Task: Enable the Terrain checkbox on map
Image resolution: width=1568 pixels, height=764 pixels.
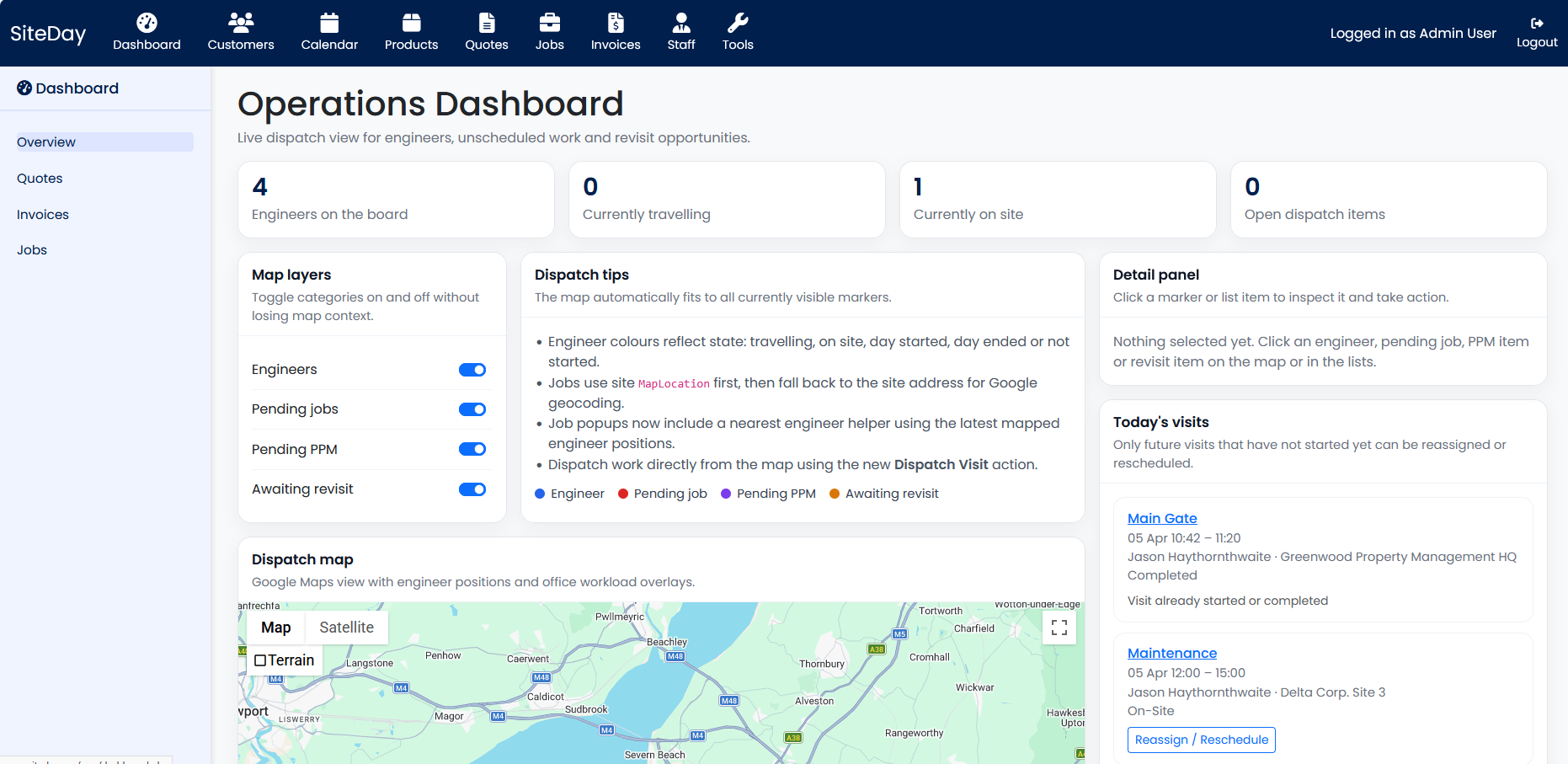Action: [260, 660]
